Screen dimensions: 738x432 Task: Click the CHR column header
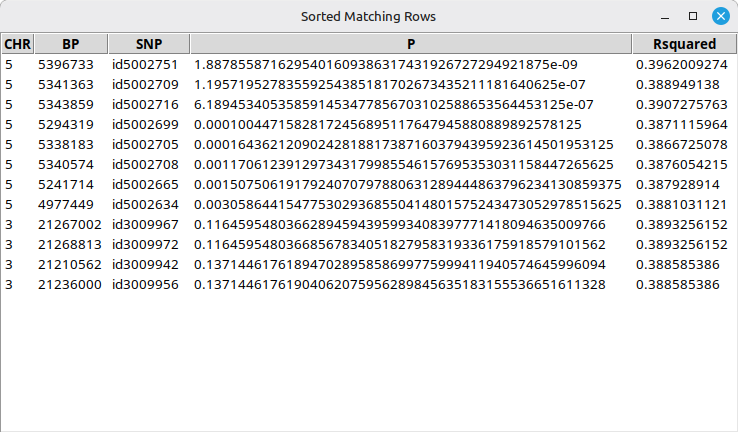point(17,44)
